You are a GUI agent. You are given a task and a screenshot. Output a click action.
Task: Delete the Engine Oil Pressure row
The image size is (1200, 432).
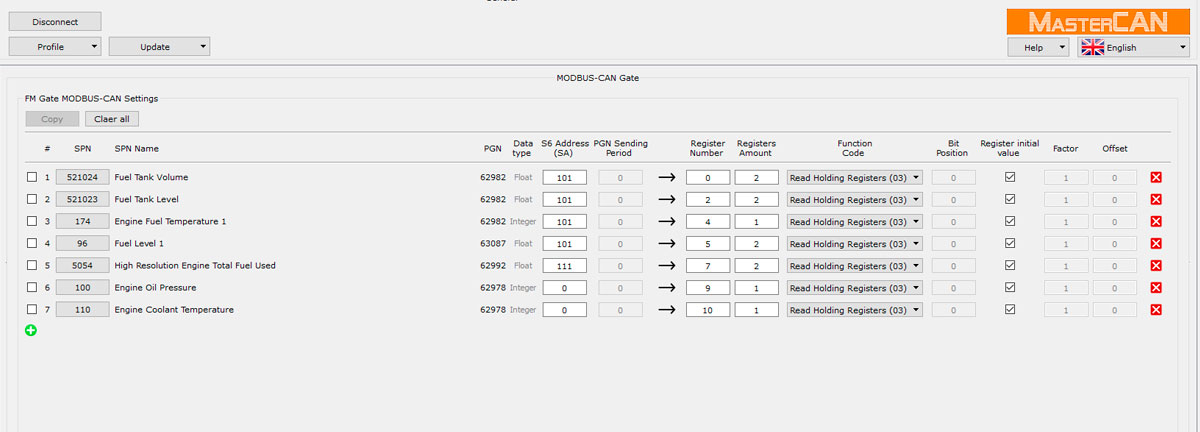1156,287
